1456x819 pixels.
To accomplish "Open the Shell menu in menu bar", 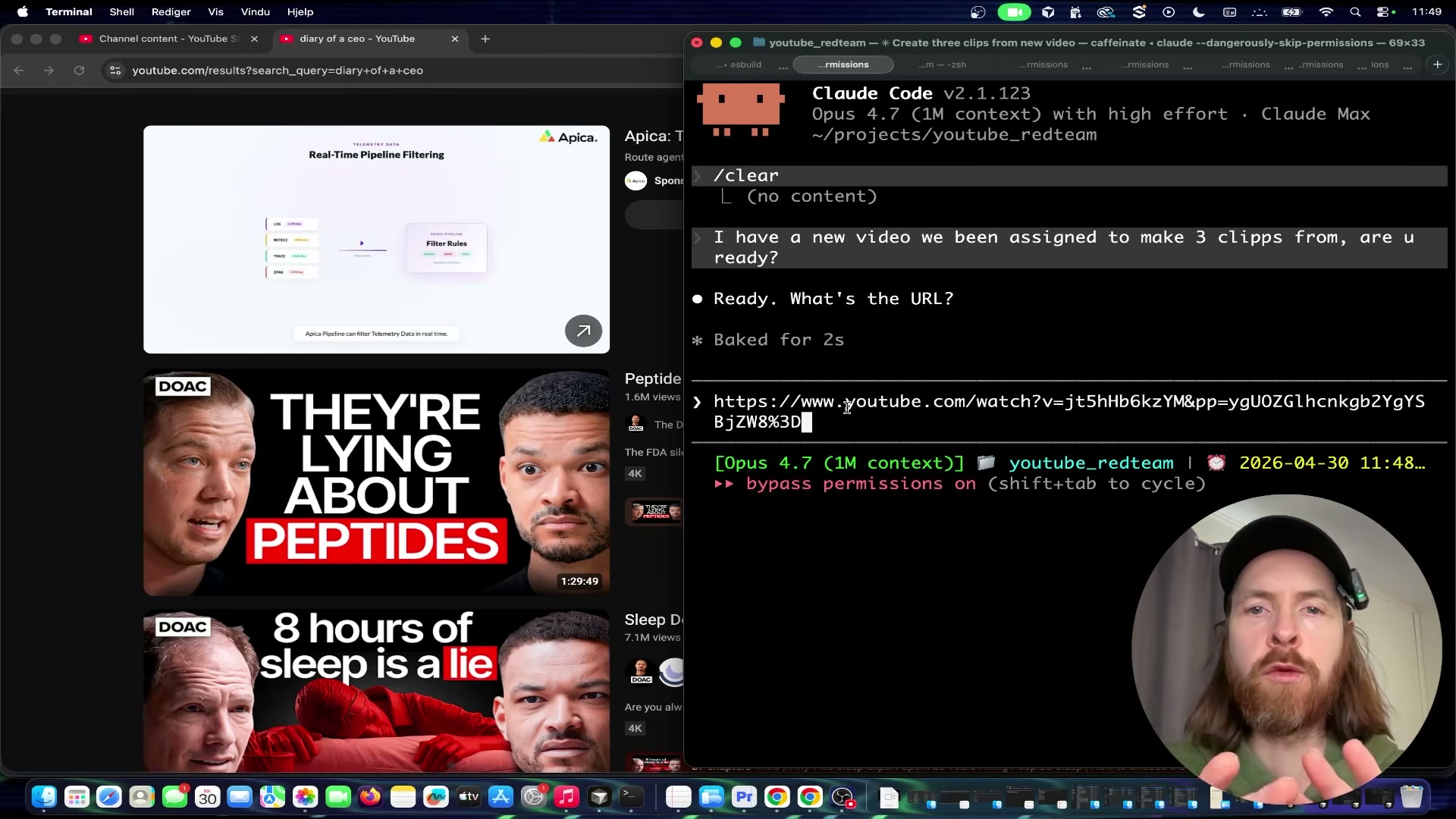I will pos(121,11).
